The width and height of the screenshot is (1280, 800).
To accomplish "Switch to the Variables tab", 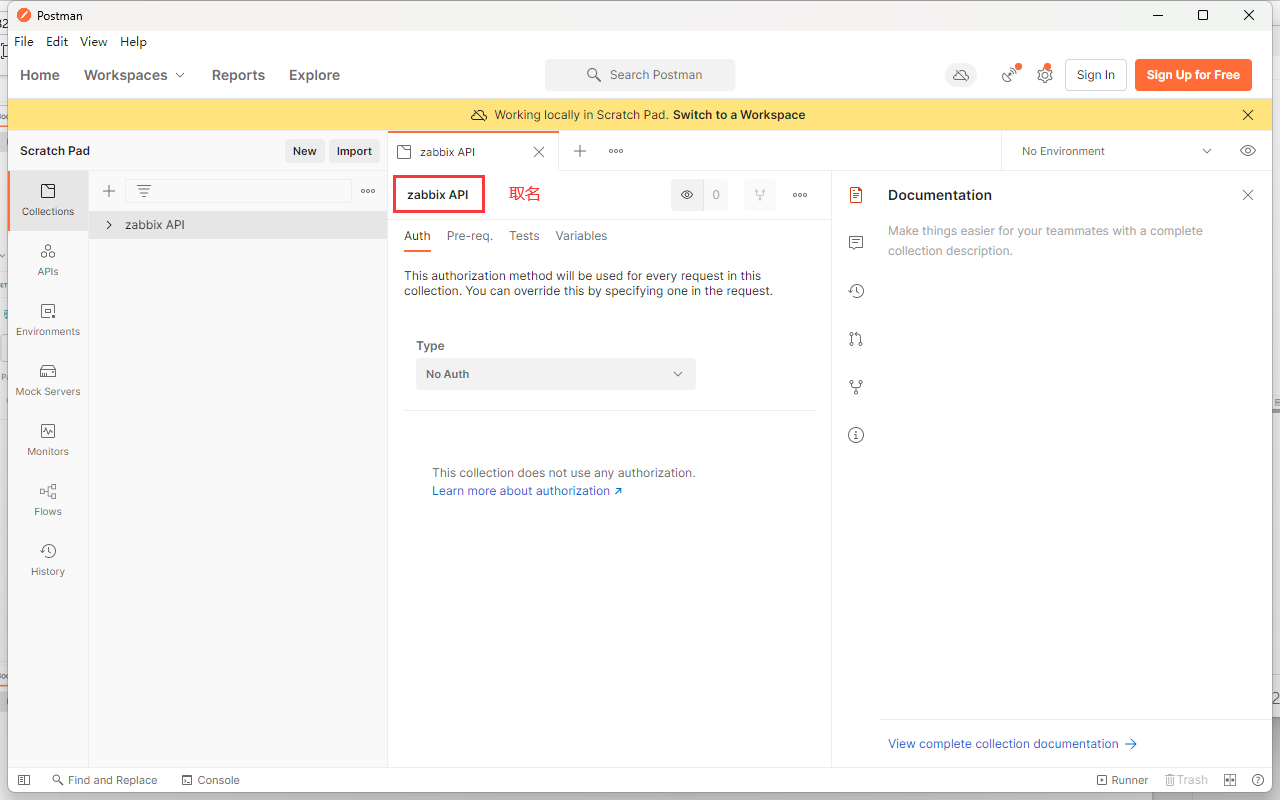I will tap(581, 236).
